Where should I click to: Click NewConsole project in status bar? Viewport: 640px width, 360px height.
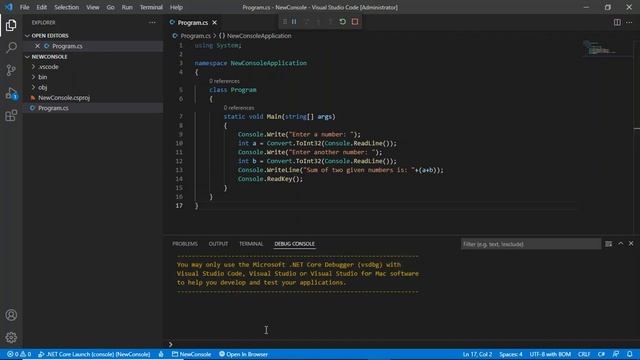coord(191,354)
